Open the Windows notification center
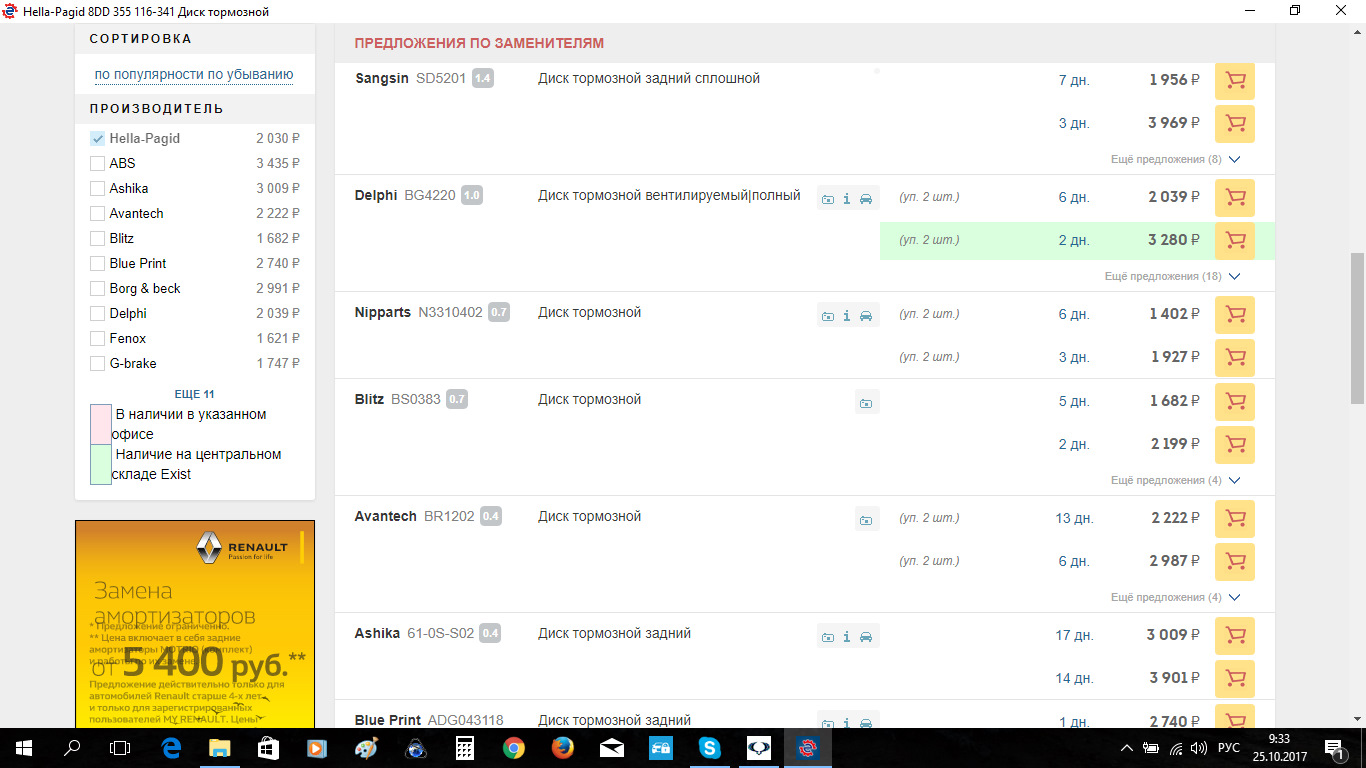1366x768 pixels. 1334,748
